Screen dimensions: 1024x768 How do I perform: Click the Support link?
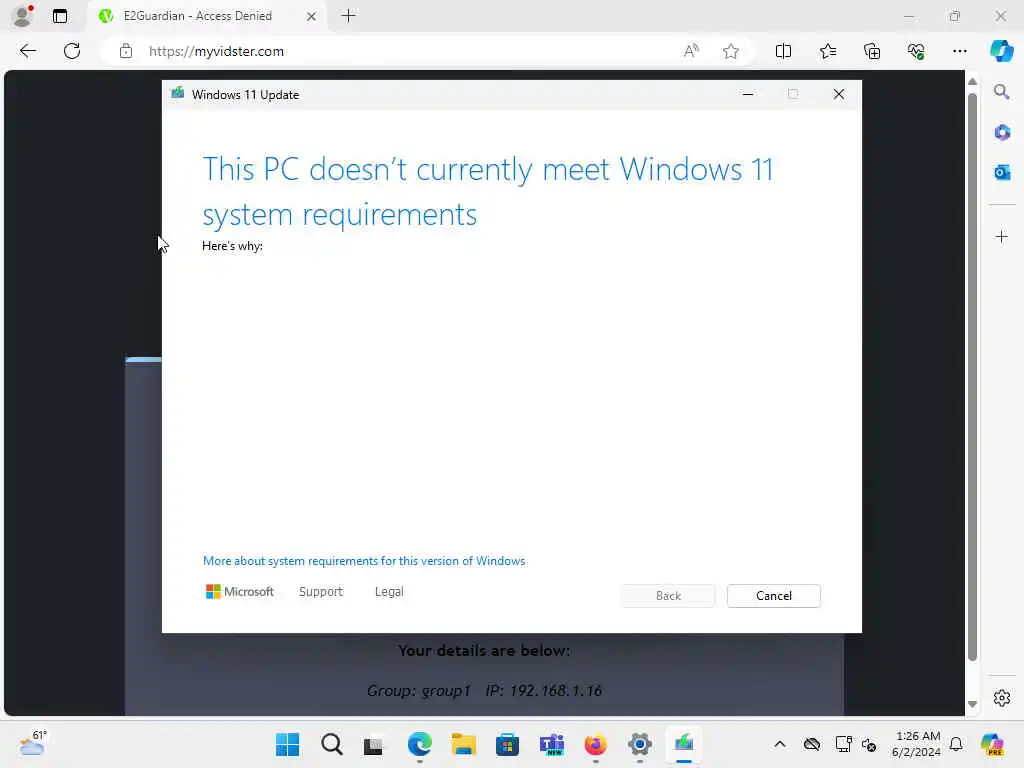pyautogui.click(x=321, y=592)
